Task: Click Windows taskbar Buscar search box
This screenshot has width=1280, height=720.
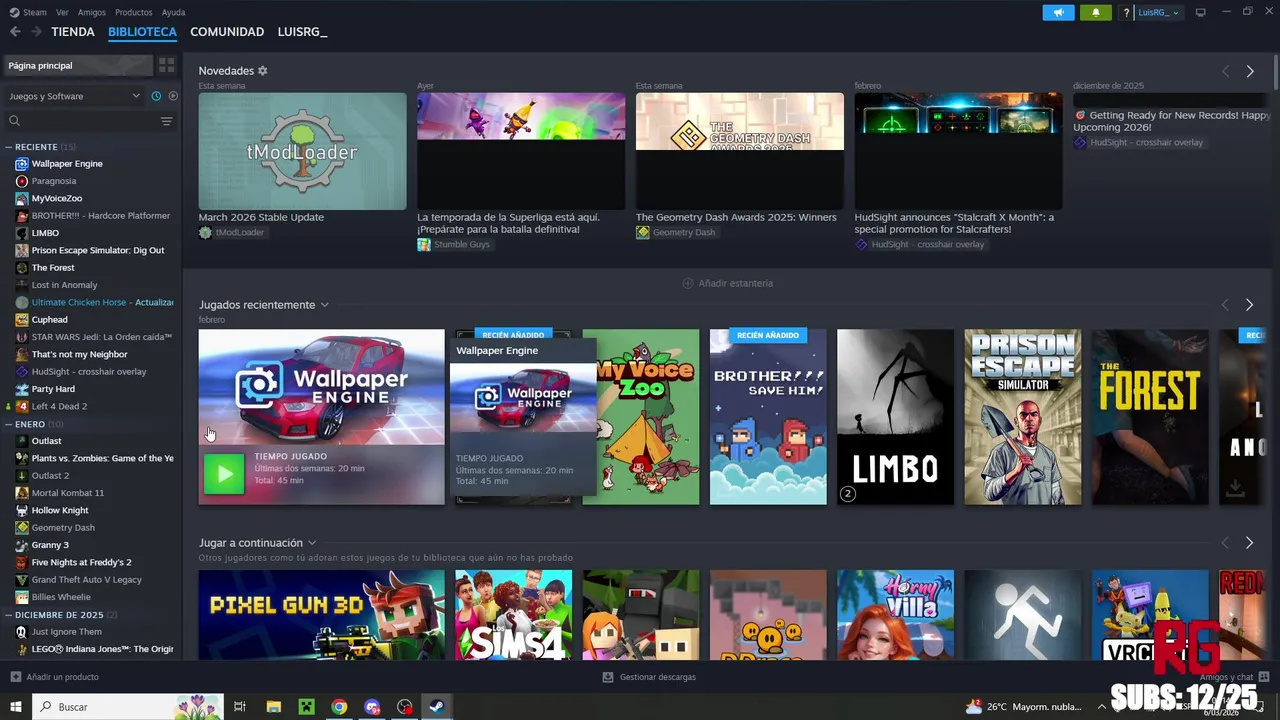Action: (128, 707)
